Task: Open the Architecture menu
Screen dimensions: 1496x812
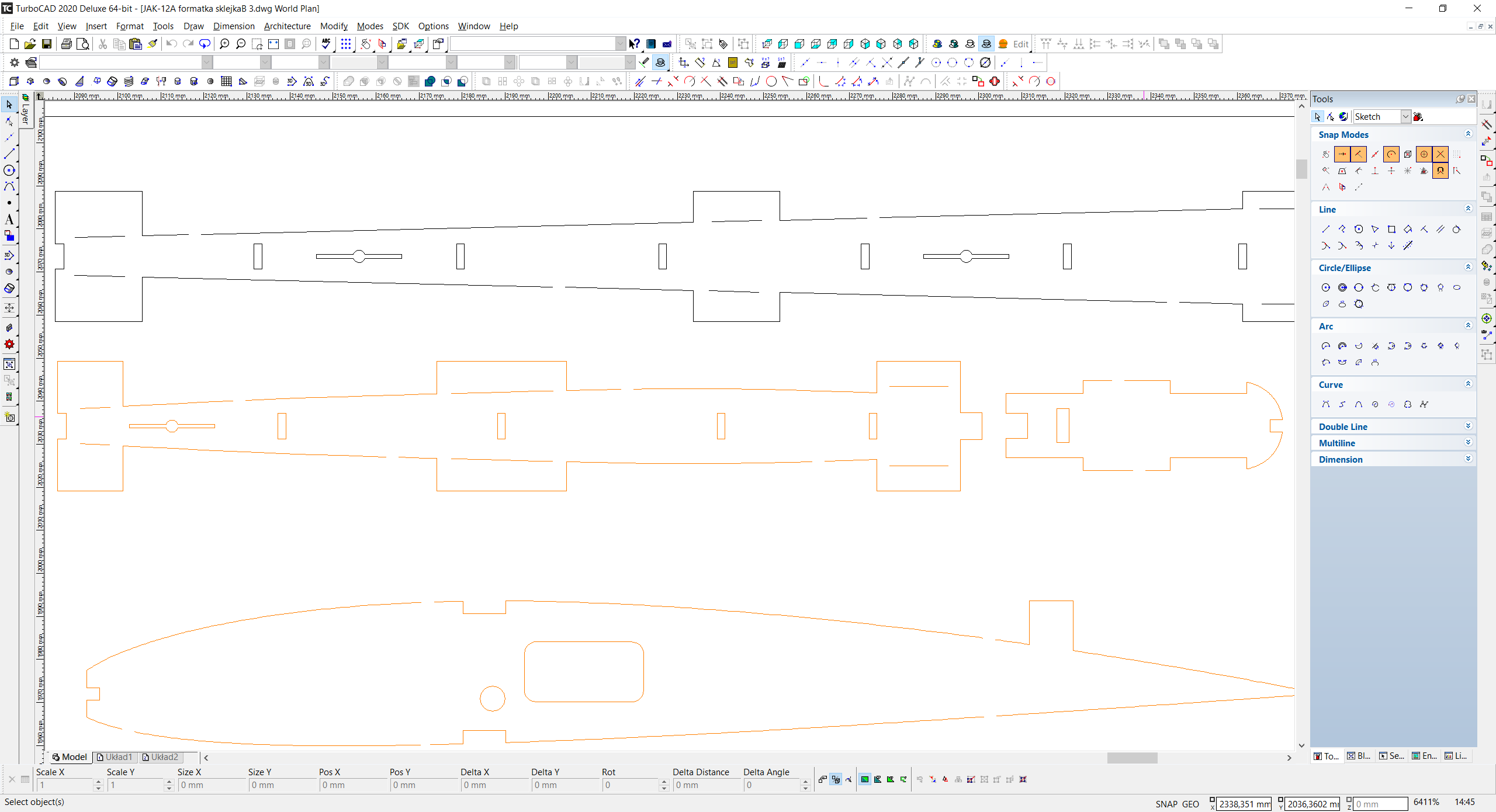Action: point(287,26)
